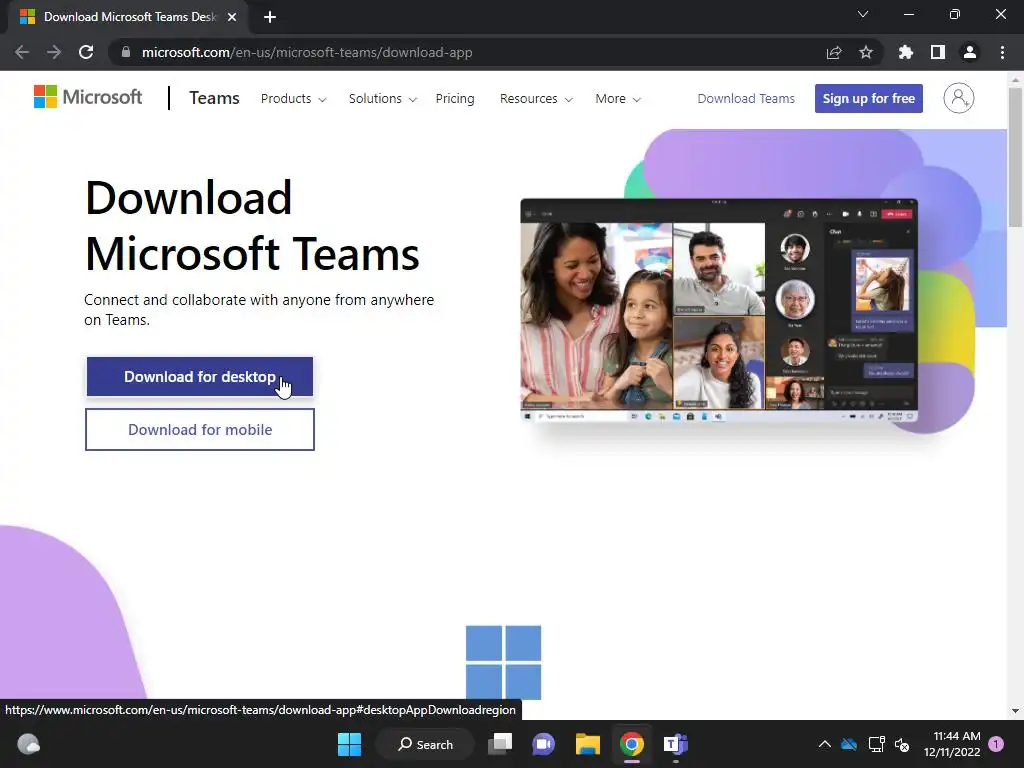Screen dimensions: 1024x768
Task: Open File Explorer from the taskbar
Action: pyautogui.click(x=588, y=744)
